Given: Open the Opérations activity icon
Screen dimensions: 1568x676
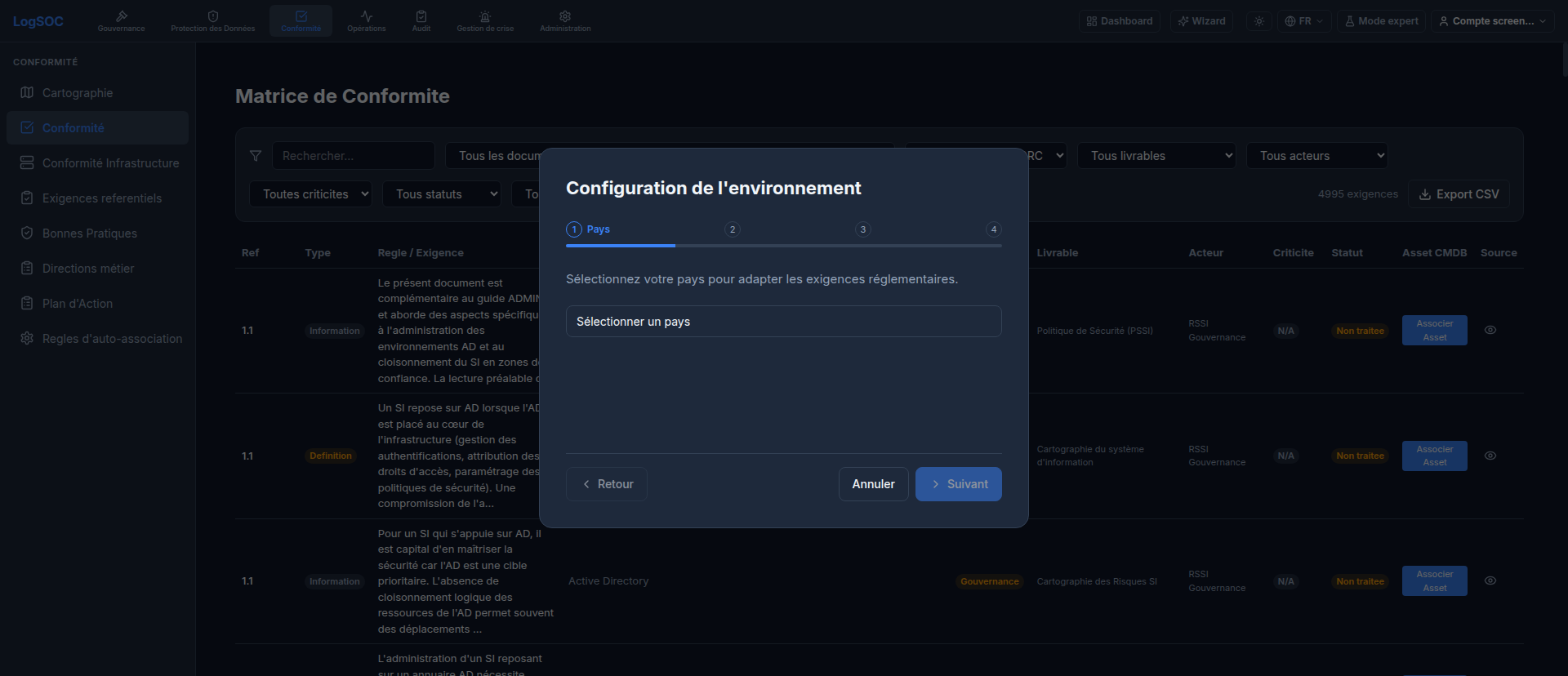Looking at the screenshot, I should [x=367, y=16].
